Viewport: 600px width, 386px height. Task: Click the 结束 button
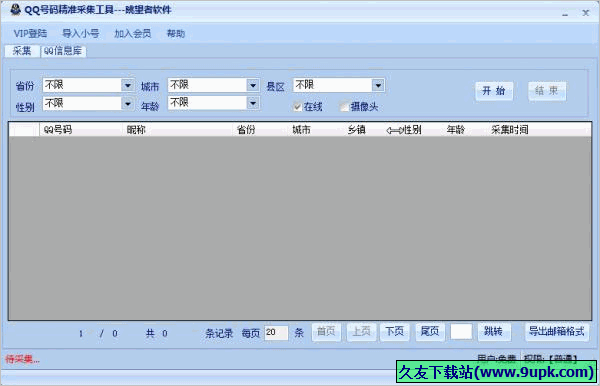click(546, 91)
